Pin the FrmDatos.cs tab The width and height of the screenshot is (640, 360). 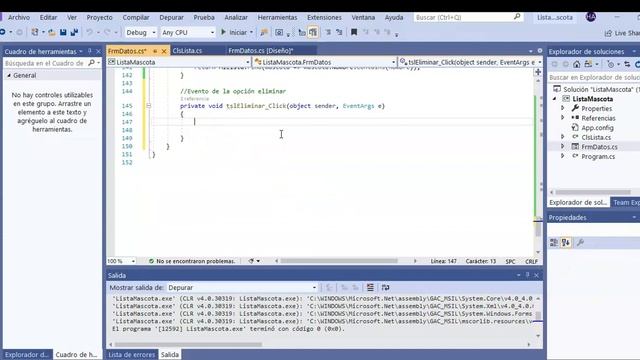155,51
